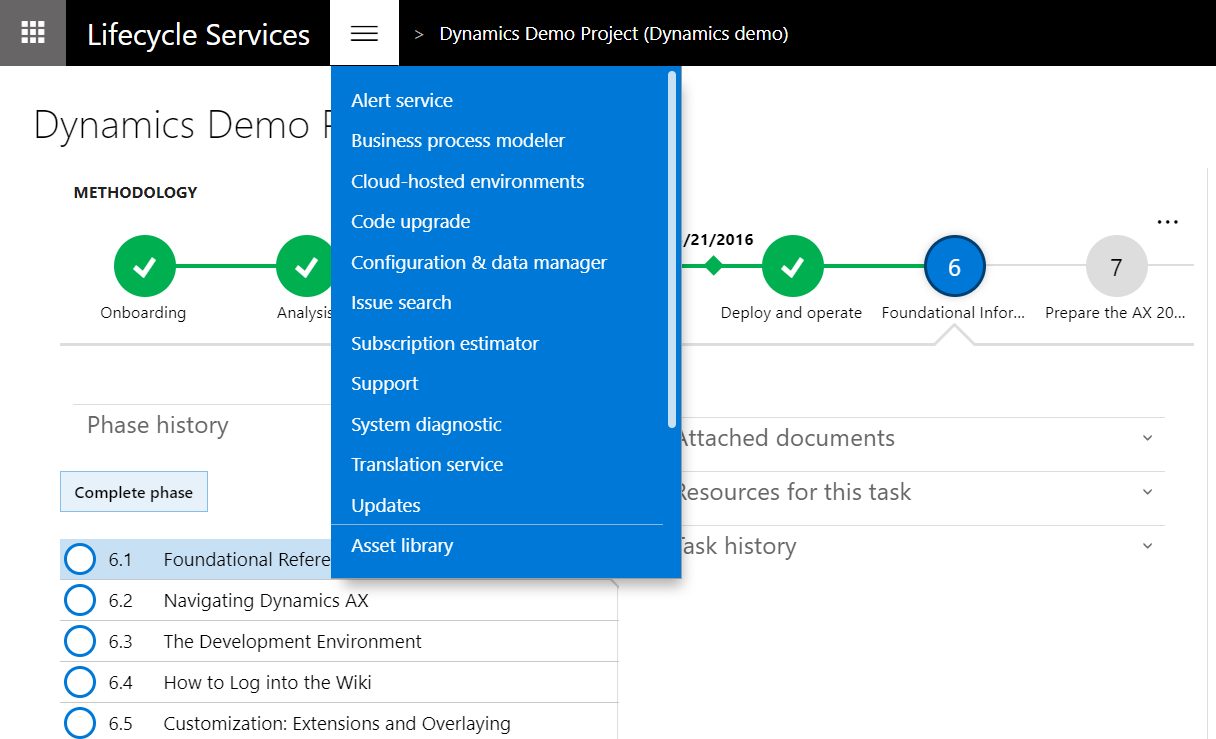Click the green diamond milestone marker

[x=713, y=266]
